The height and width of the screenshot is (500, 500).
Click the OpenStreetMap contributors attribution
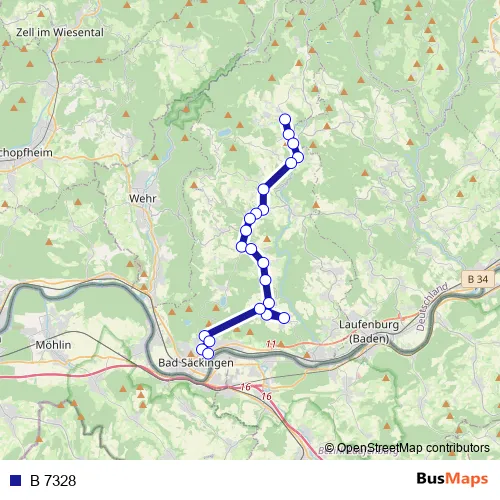(407, 448)
